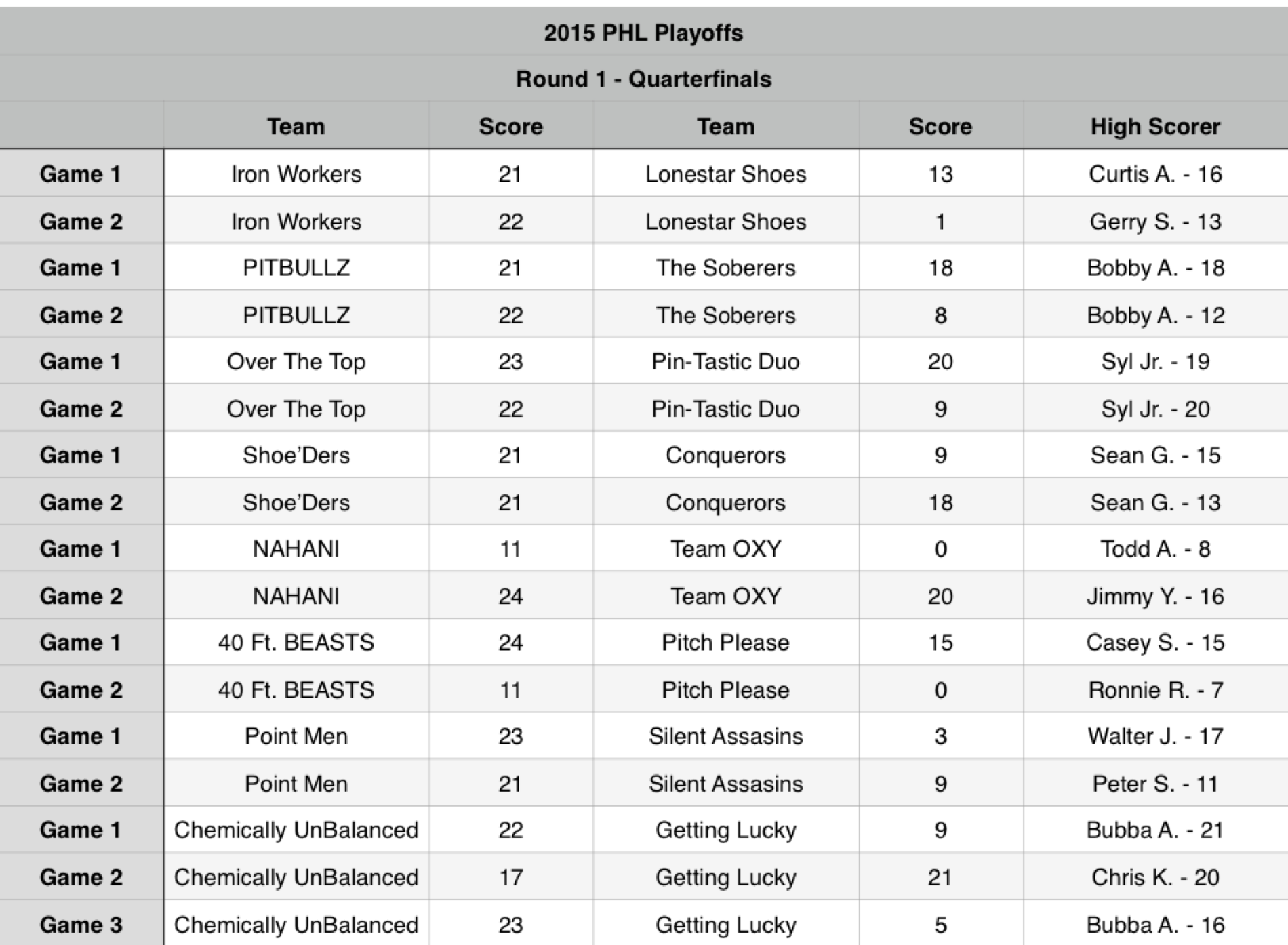
Task: Click the "Bobby A. - 12" cell
Action: tap(1155, 315)
